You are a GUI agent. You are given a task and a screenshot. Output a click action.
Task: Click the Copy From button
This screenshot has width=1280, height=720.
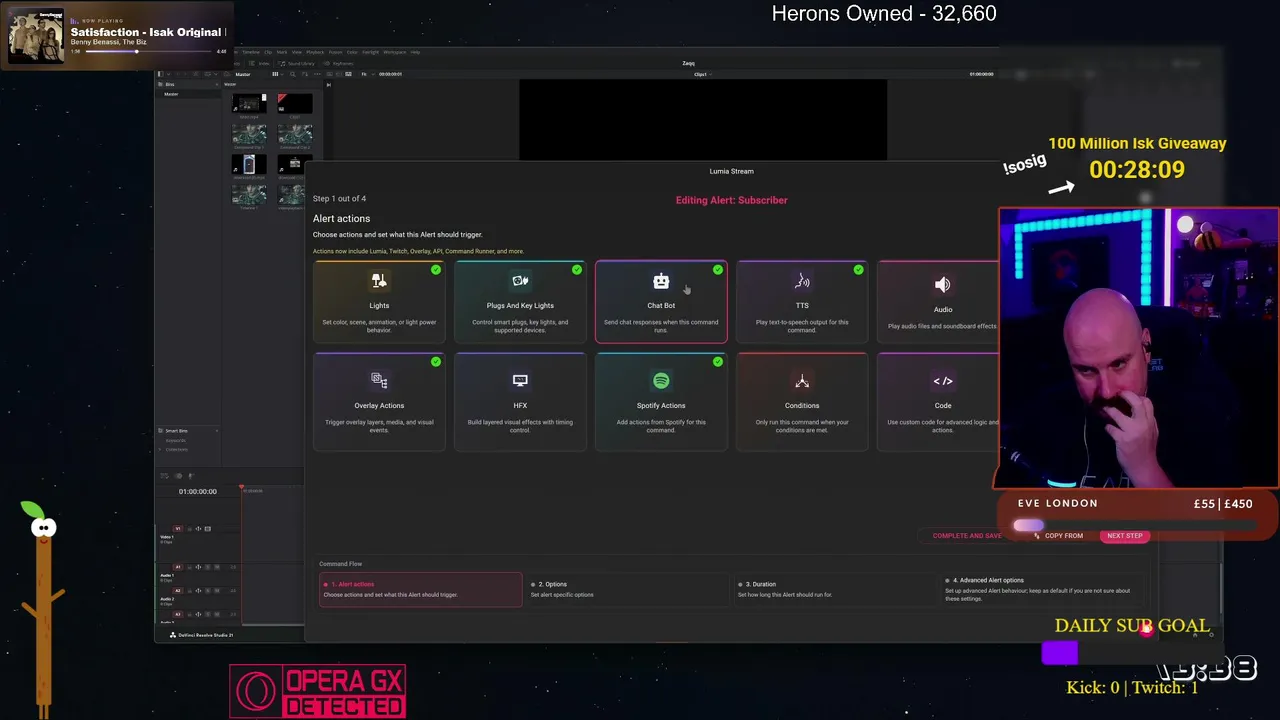[x=1059, y=536]
